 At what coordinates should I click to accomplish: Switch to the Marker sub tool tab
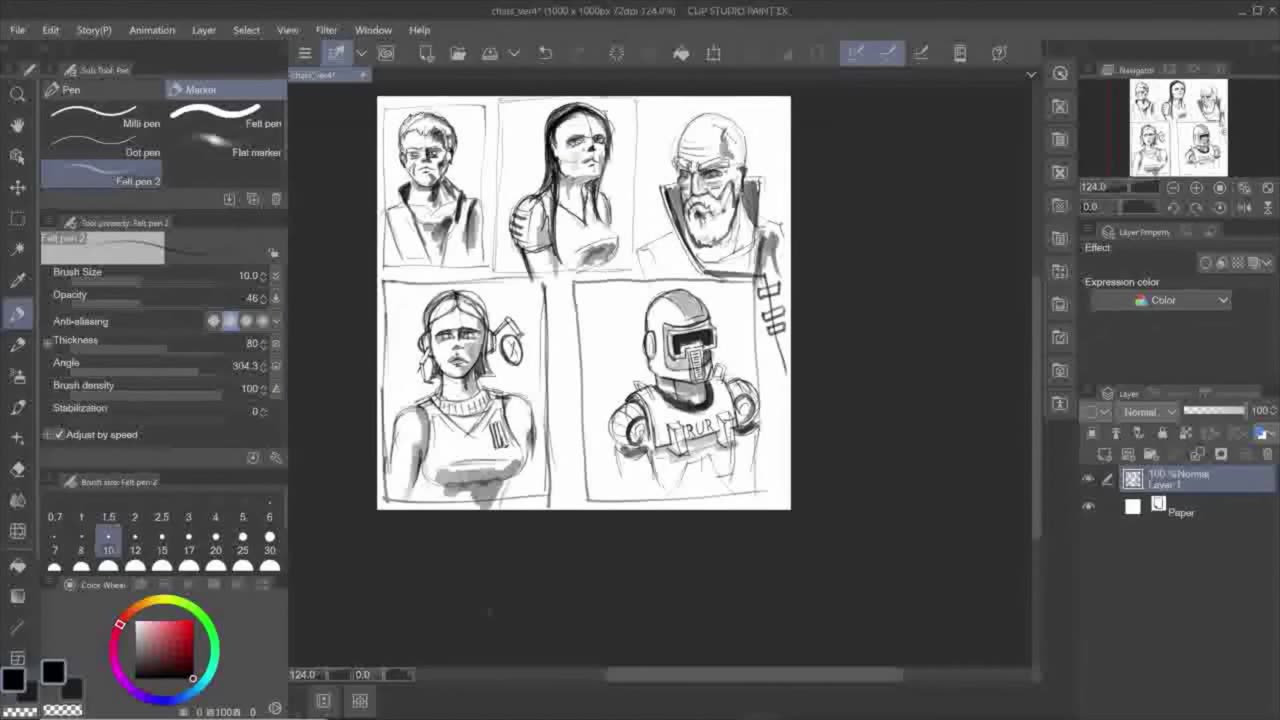226,90
